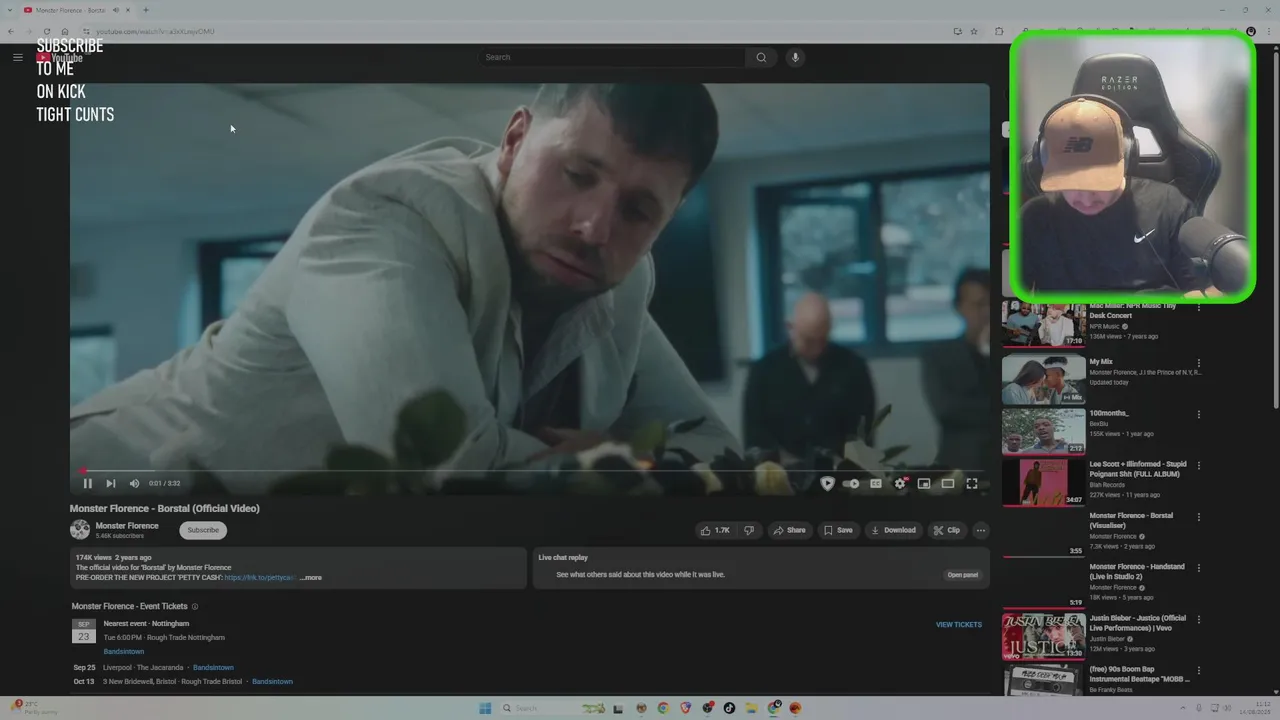Bookmark this page star icon

pos(974,31)
